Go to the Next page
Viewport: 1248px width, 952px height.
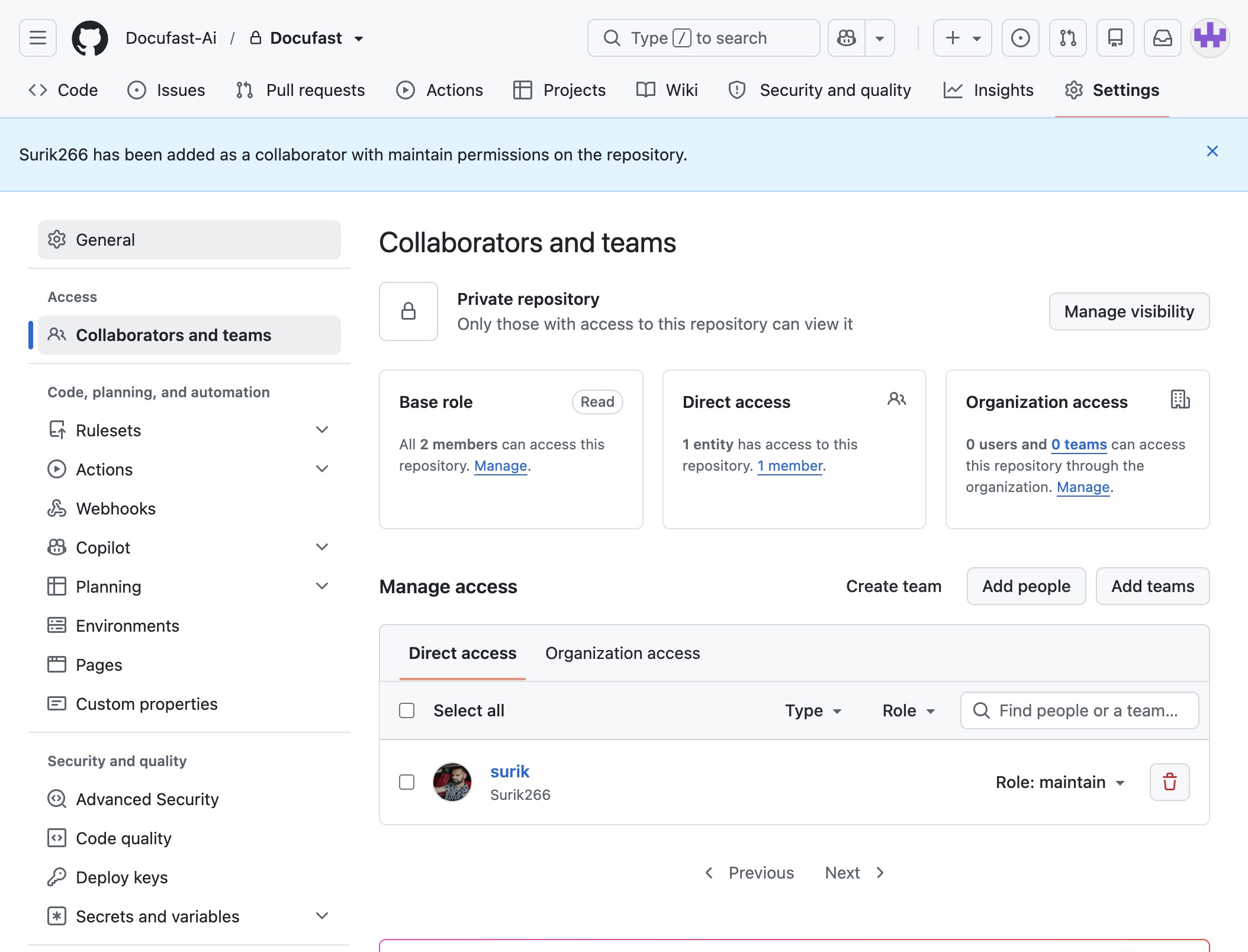tap(855, 873)
